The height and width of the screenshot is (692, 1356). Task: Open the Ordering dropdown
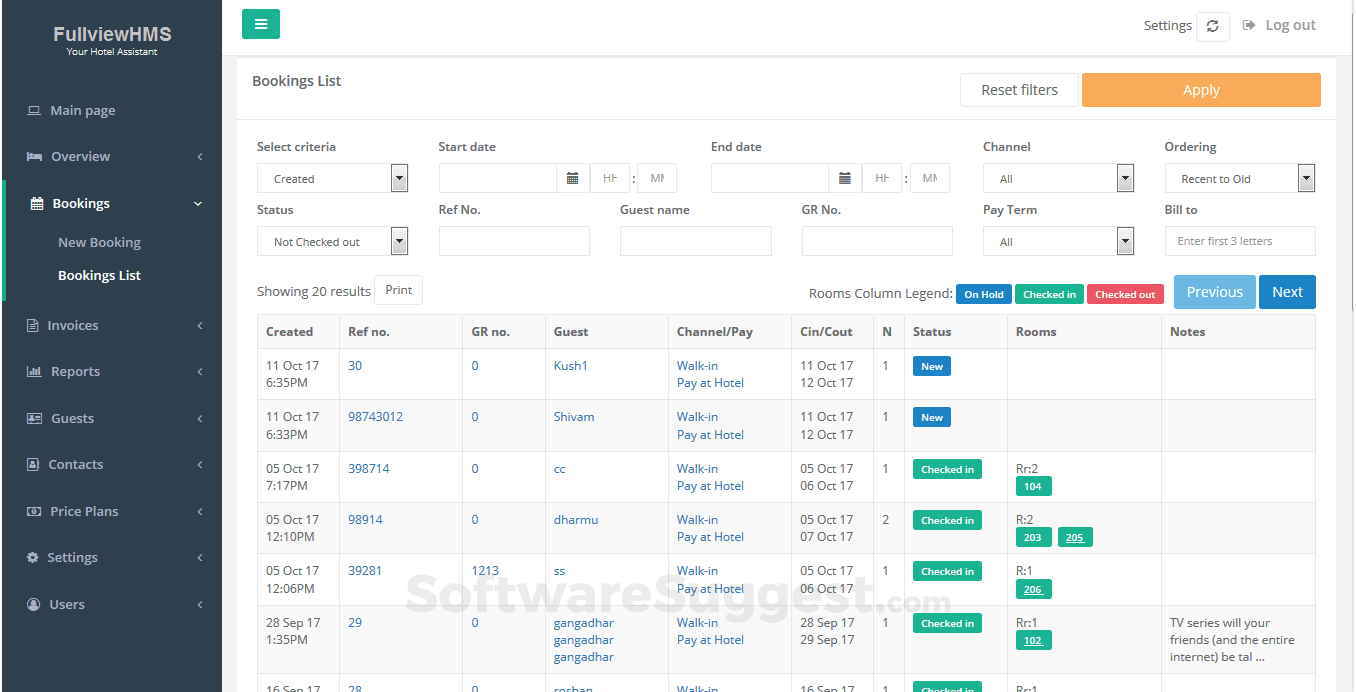tap(1306, 177)
